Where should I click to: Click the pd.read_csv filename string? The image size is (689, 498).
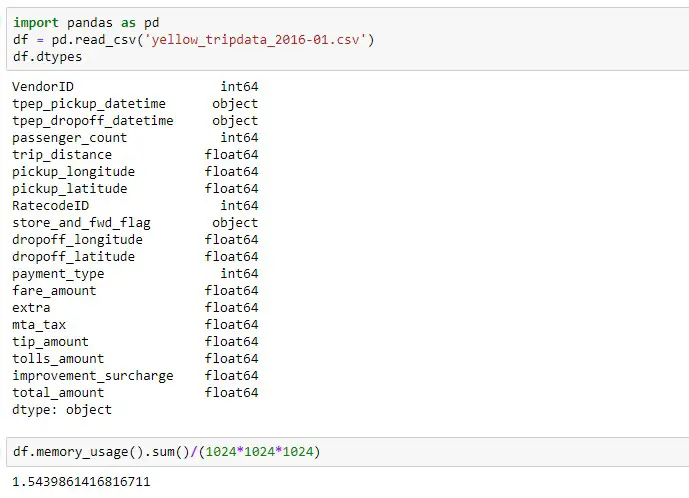[x=258, y=40]
